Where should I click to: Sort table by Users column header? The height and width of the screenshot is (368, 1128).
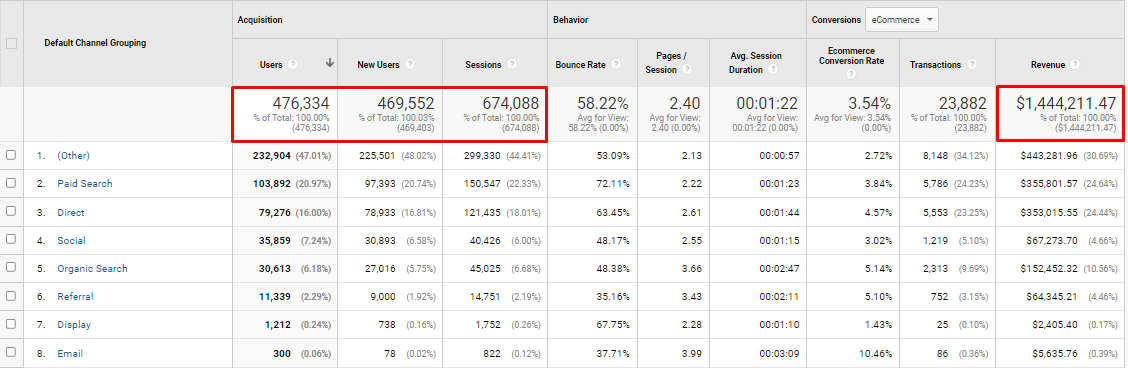click(x=271, y=64)
